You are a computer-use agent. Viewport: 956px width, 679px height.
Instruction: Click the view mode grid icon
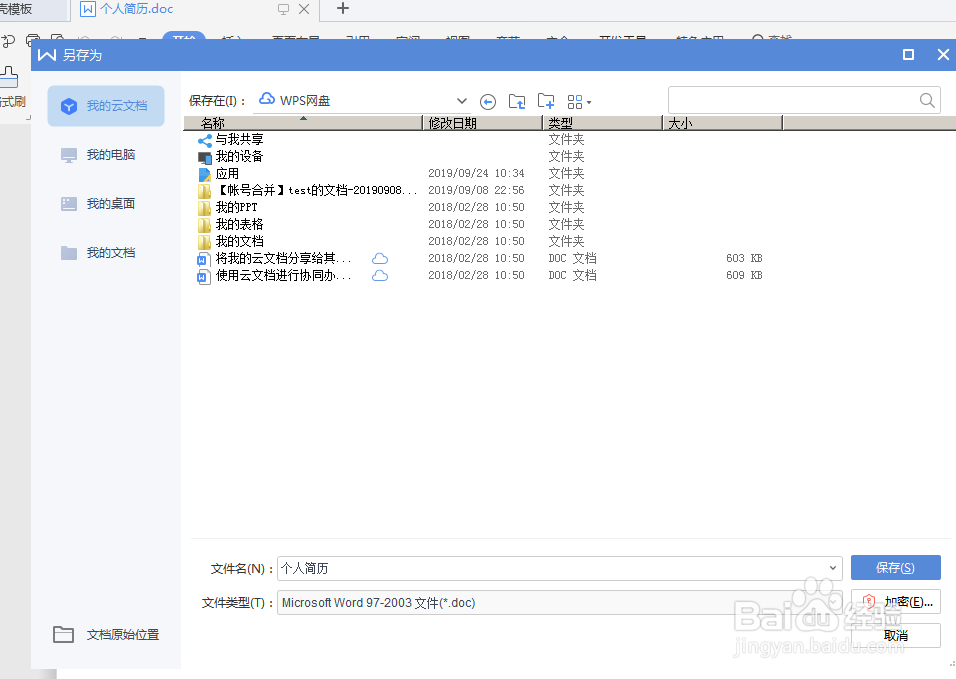(577, 101)
